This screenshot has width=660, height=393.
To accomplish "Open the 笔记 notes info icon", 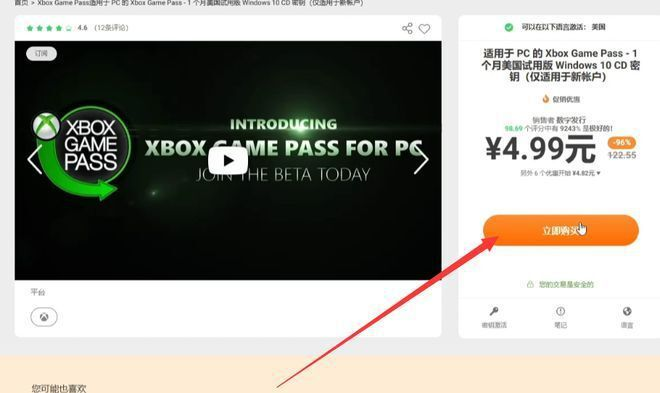I will 560,317.
